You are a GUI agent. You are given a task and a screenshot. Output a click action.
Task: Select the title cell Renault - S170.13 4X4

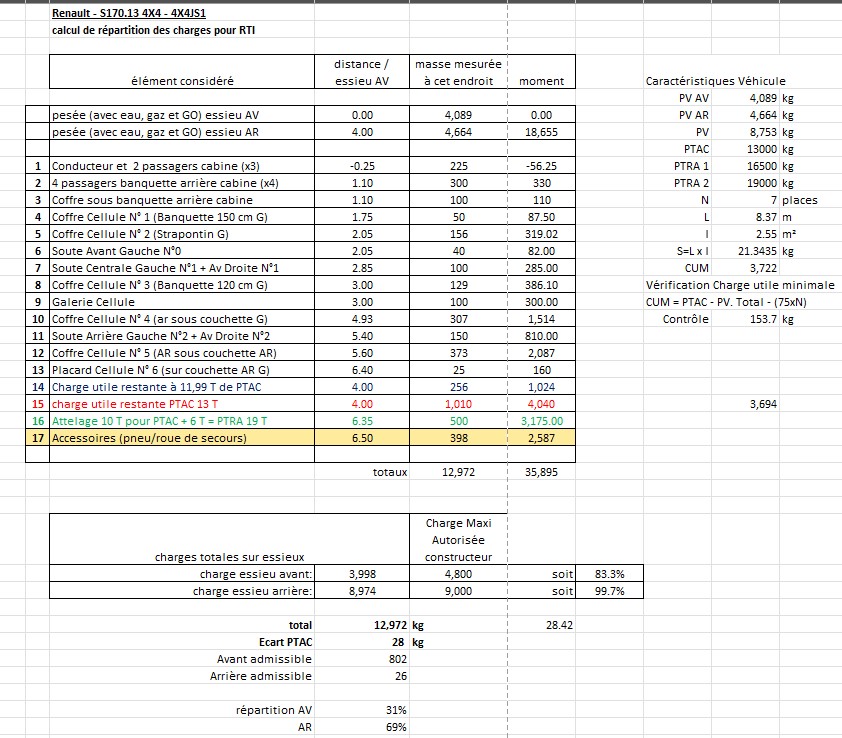click(x=123, y=15)
